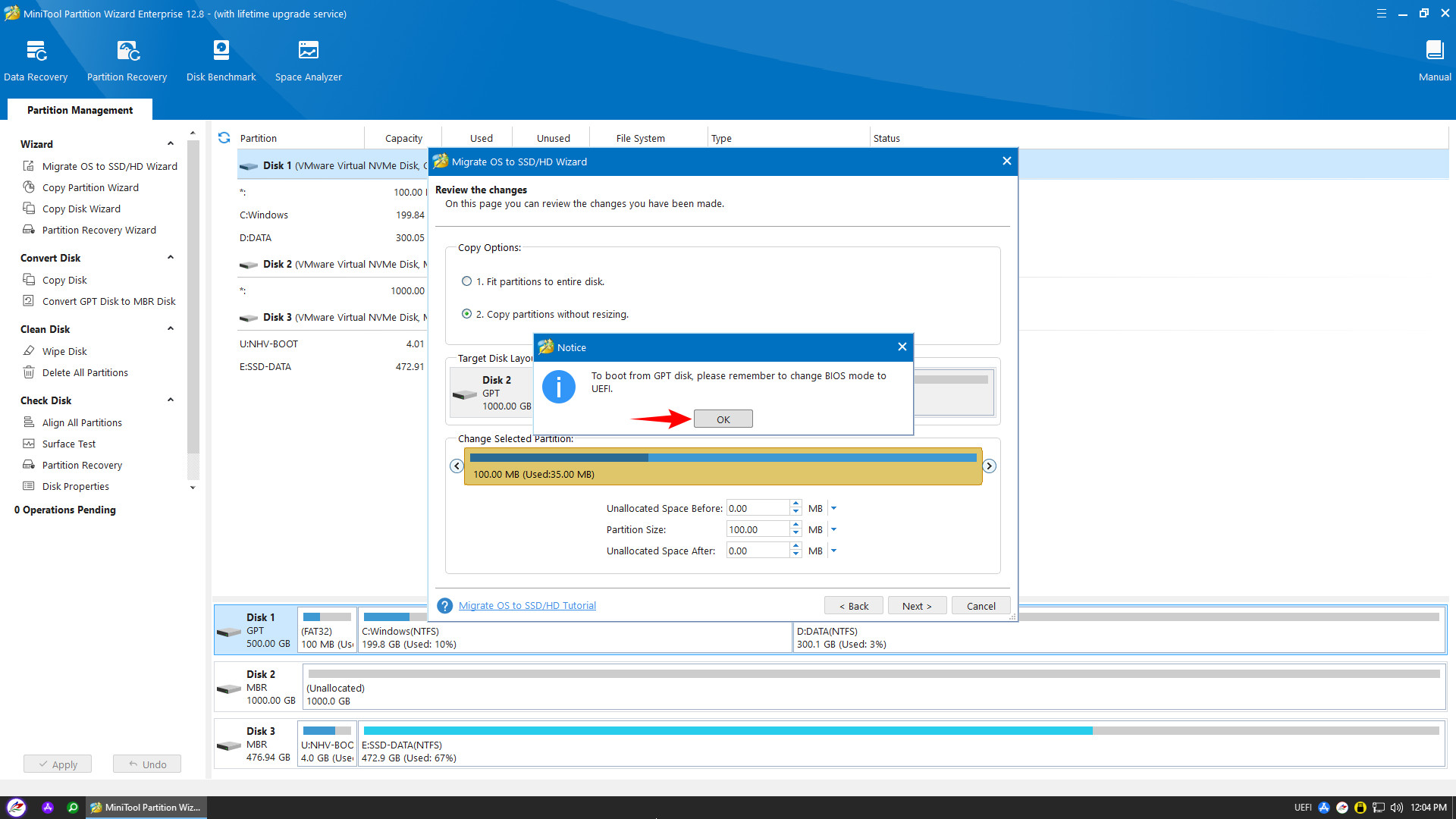Open unit dropdown for Partition Size
Screen dimensions: 1456x819
833,530
